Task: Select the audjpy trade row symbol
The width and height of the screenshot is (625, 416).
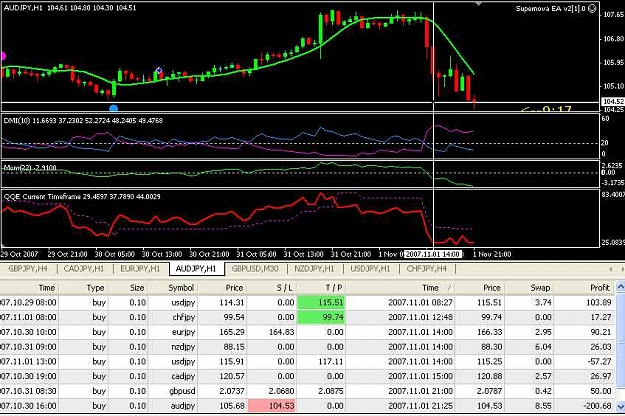Action: point(183,406)
